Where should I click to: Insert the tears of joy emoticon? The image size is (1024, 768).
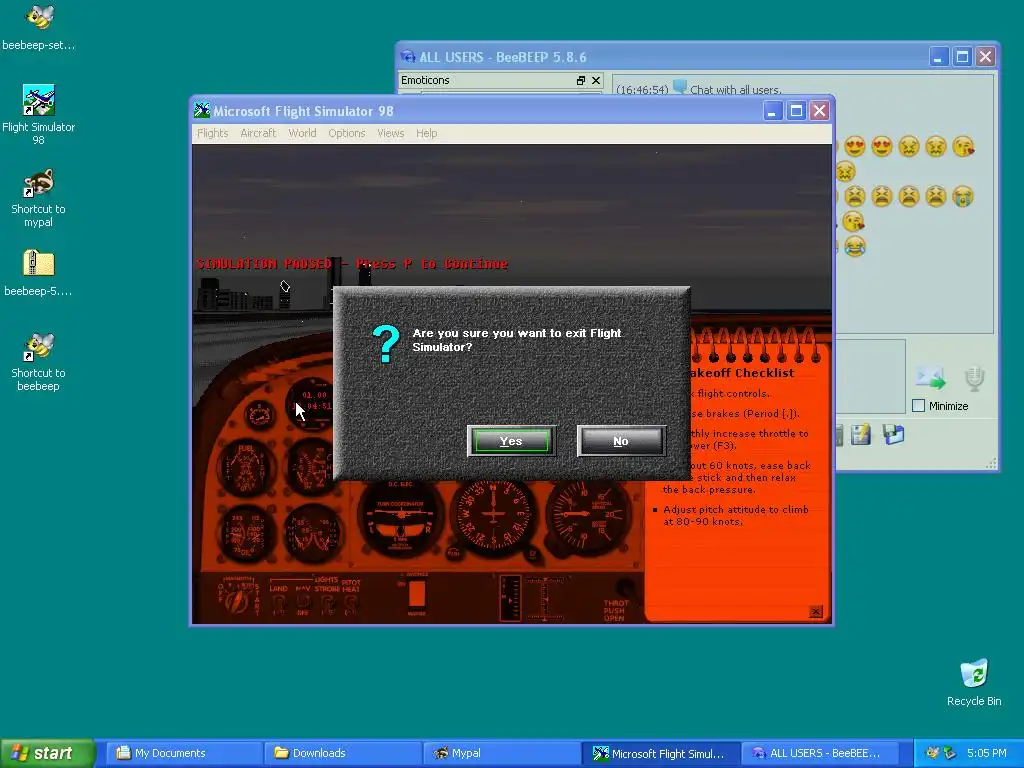854,246
